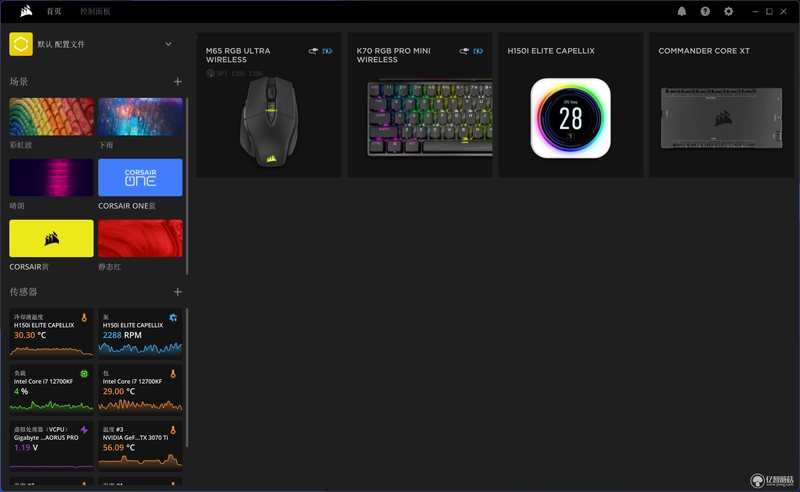Click the pump RPM graph
Screen dimensions: 800x492
(140, 349)
